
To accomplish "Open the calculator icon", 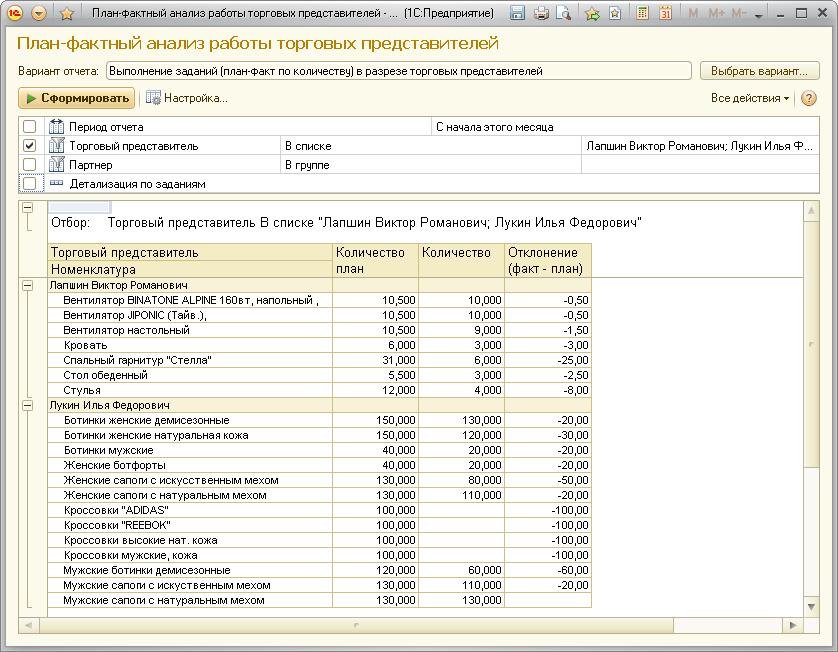I will tap(640, 14).
